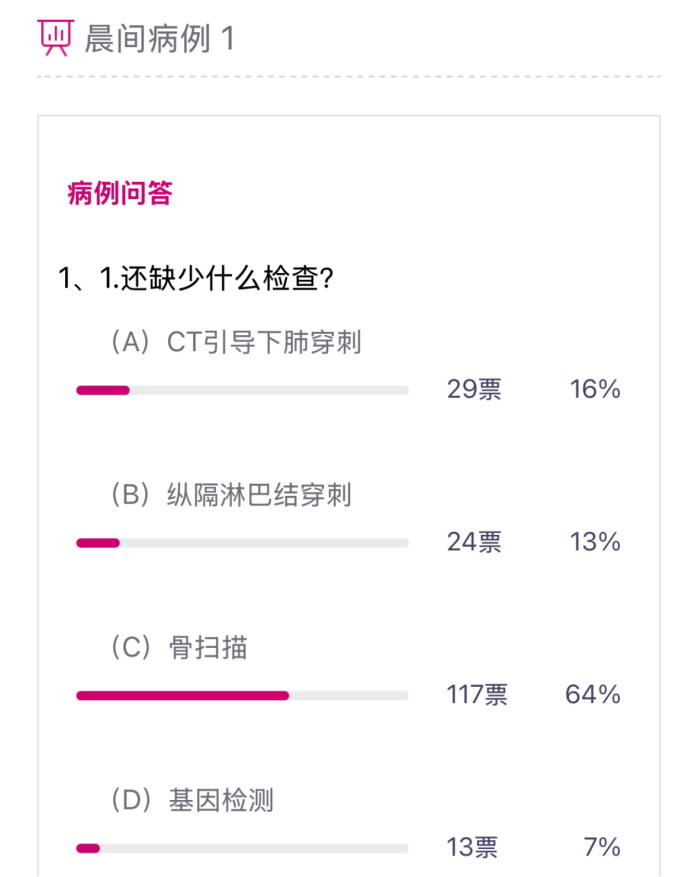This screenshot has height=877, width=699.
Task: Click the 7% percentage label
Action: (602, 848)
